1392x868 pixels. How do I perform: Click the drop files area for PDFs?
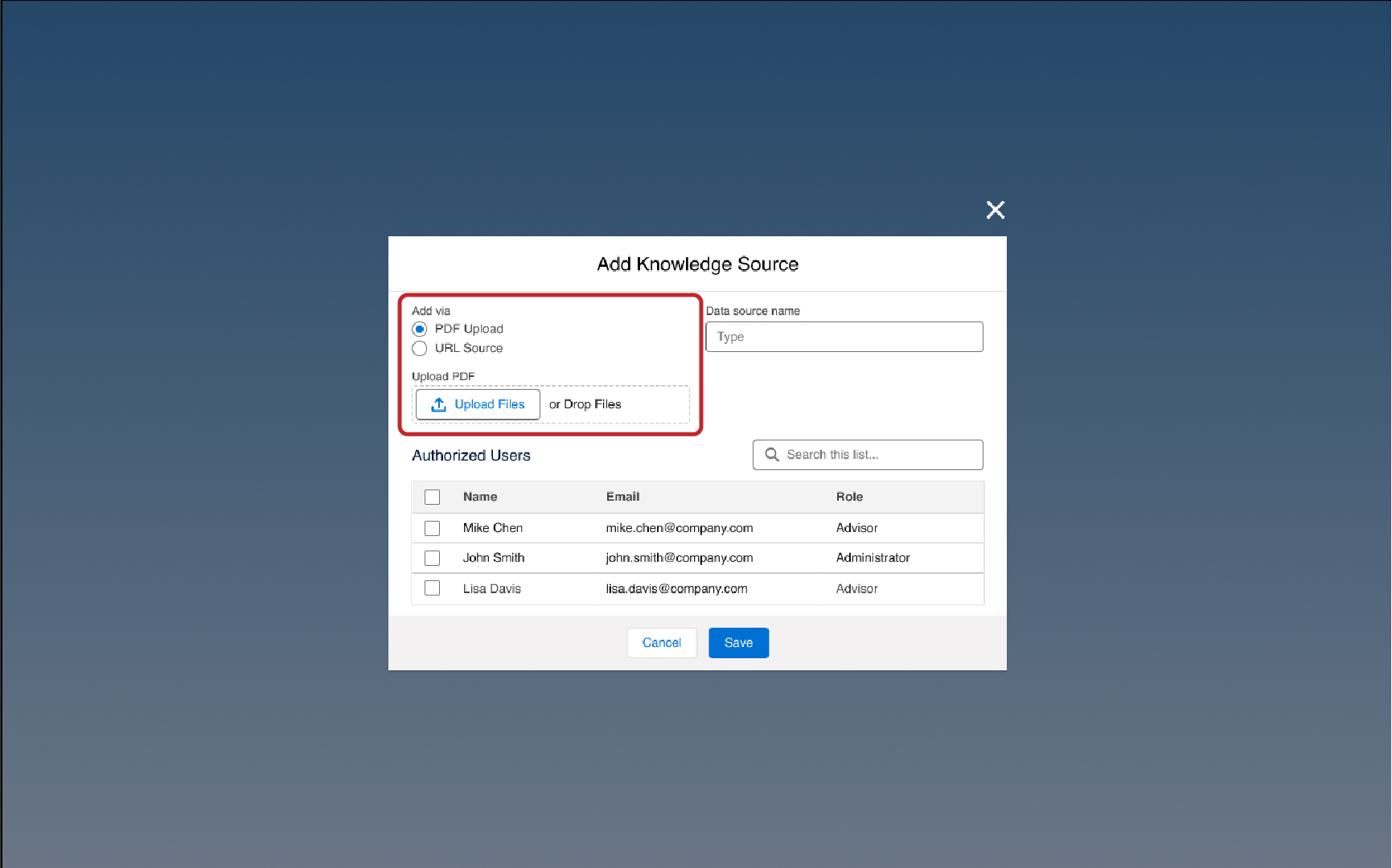[585, 404]
